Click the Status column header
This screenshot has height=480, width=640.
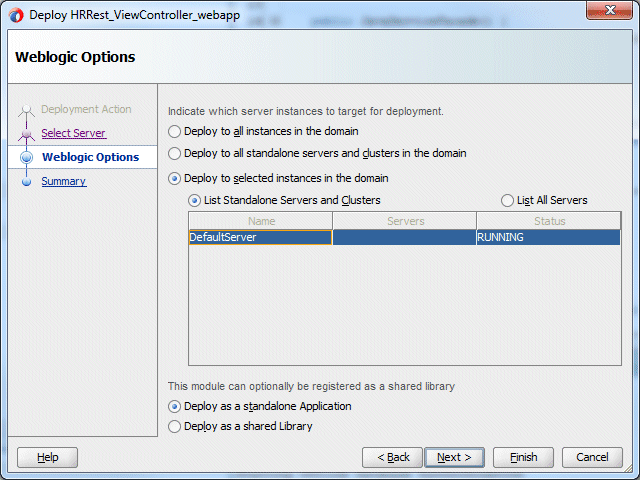point(549,221)
